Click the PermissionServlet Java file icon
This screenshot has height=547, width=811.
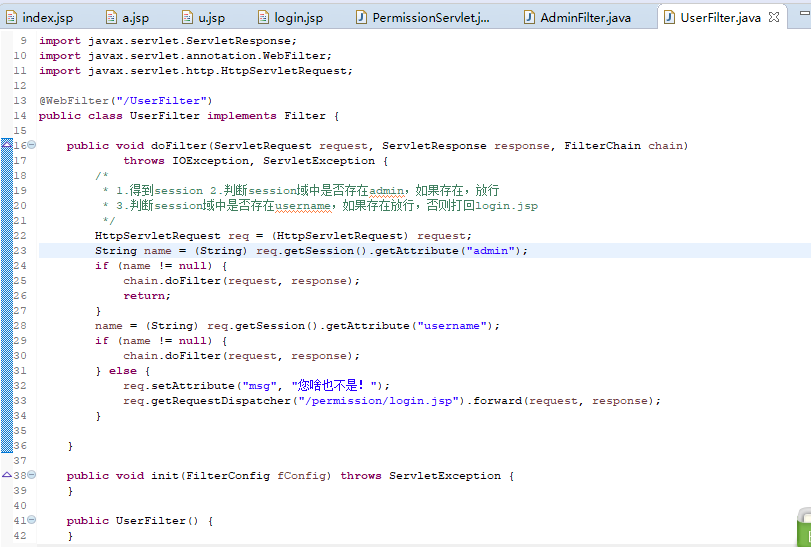click(361, 17)
